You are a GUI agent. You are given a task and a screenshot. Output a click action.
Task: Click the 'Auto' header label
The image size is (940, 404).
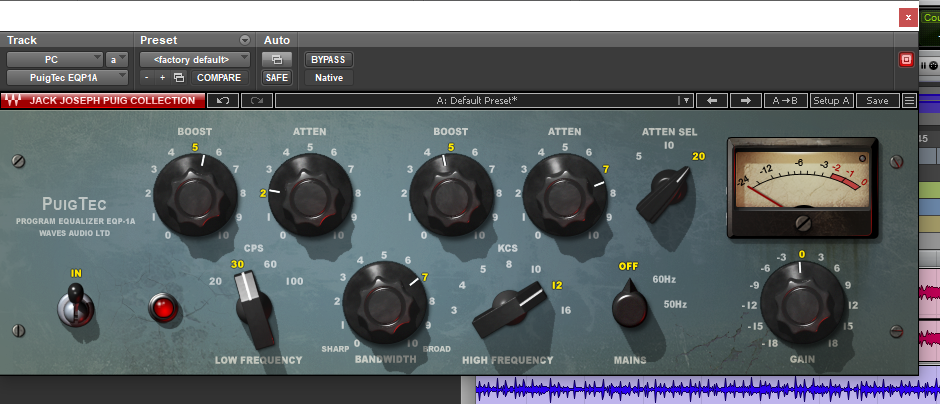[x=276, y=40]
